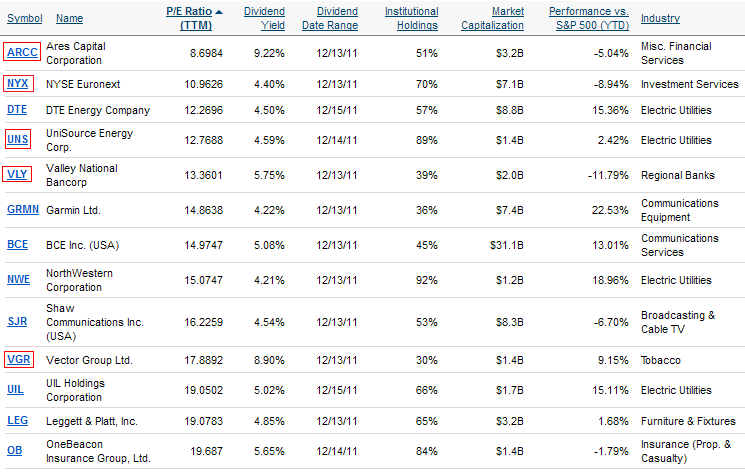Select the BCE Inc. (USA) name cell
Screen dimensions: 745x473
[x=83, y=246]
